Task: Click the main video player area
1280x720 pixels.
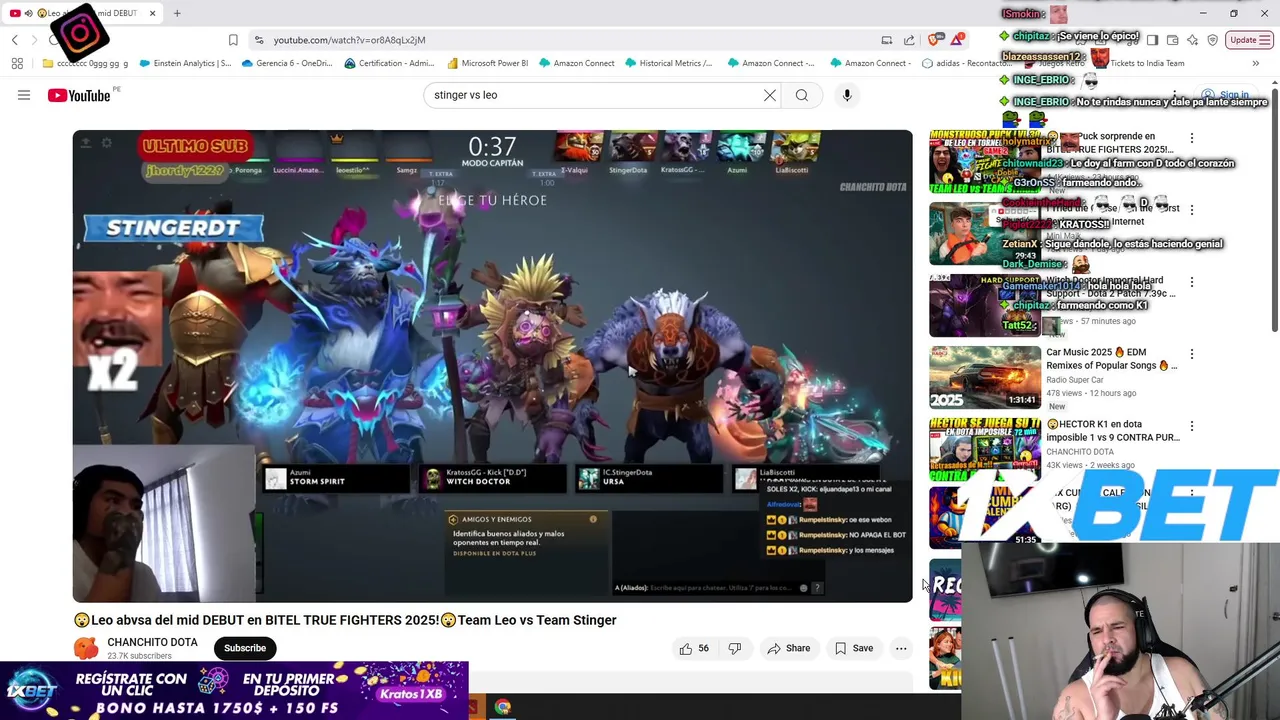Action: click(492, 366)
